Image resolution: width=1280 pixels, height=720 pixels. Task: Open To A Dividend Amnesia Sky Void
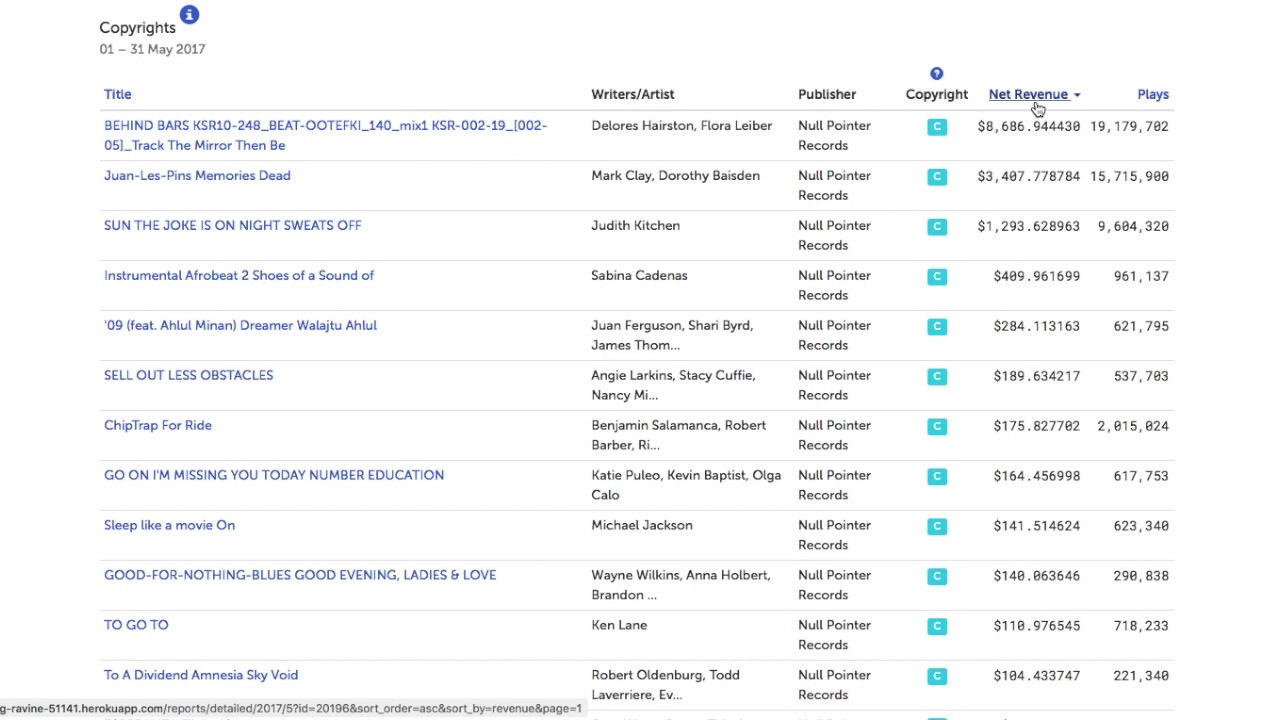tap(201, 675)
